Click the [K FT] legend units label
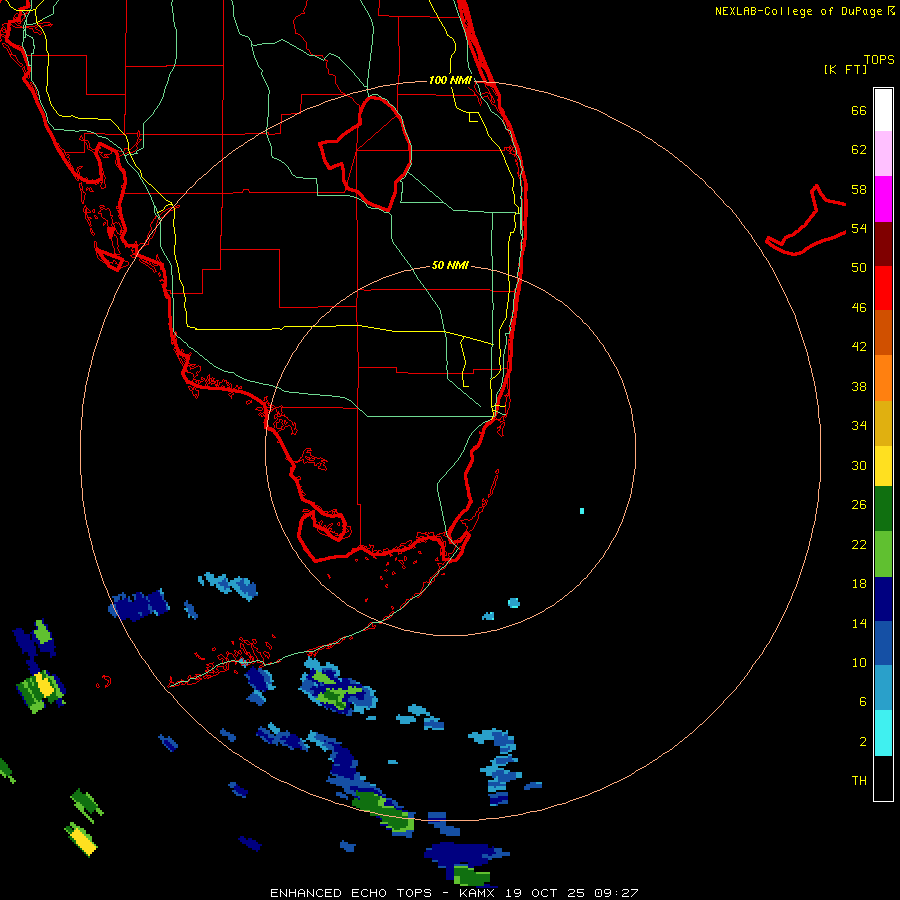The image size is (900, 900). pyautogui.click(x=845, y=69)
